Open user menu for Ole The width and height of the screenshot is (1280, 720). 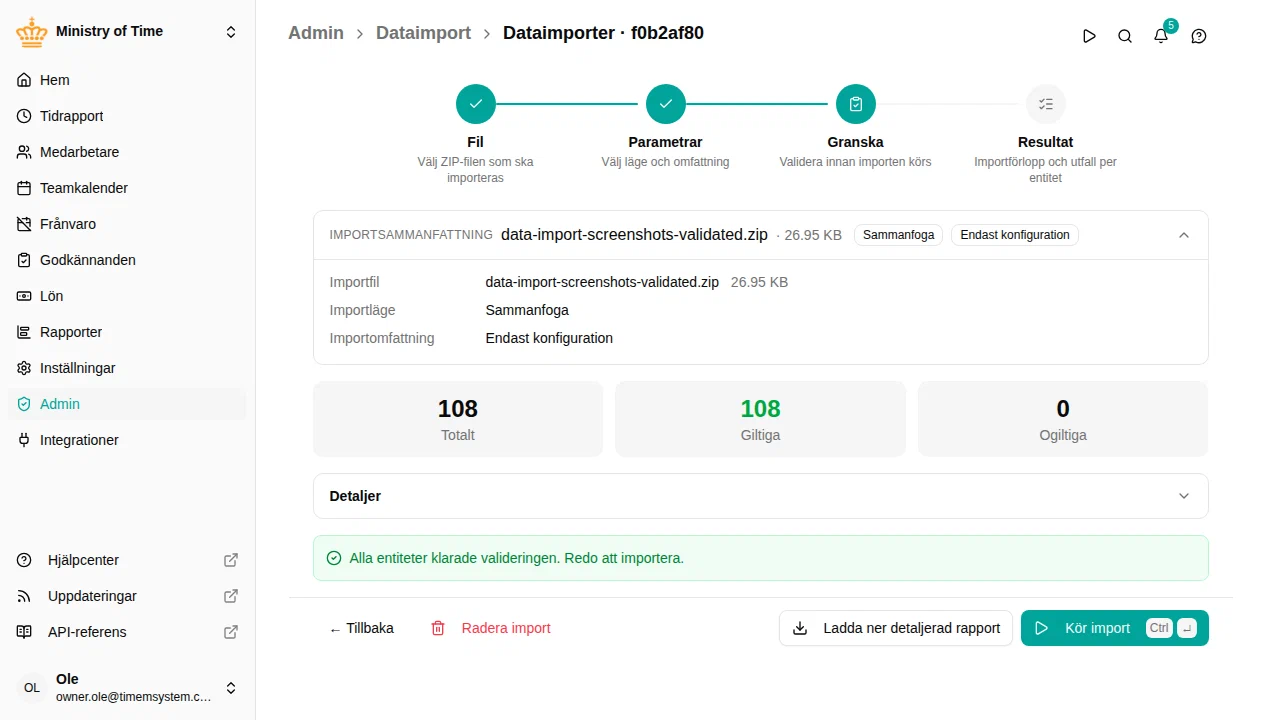pos(128,688)
